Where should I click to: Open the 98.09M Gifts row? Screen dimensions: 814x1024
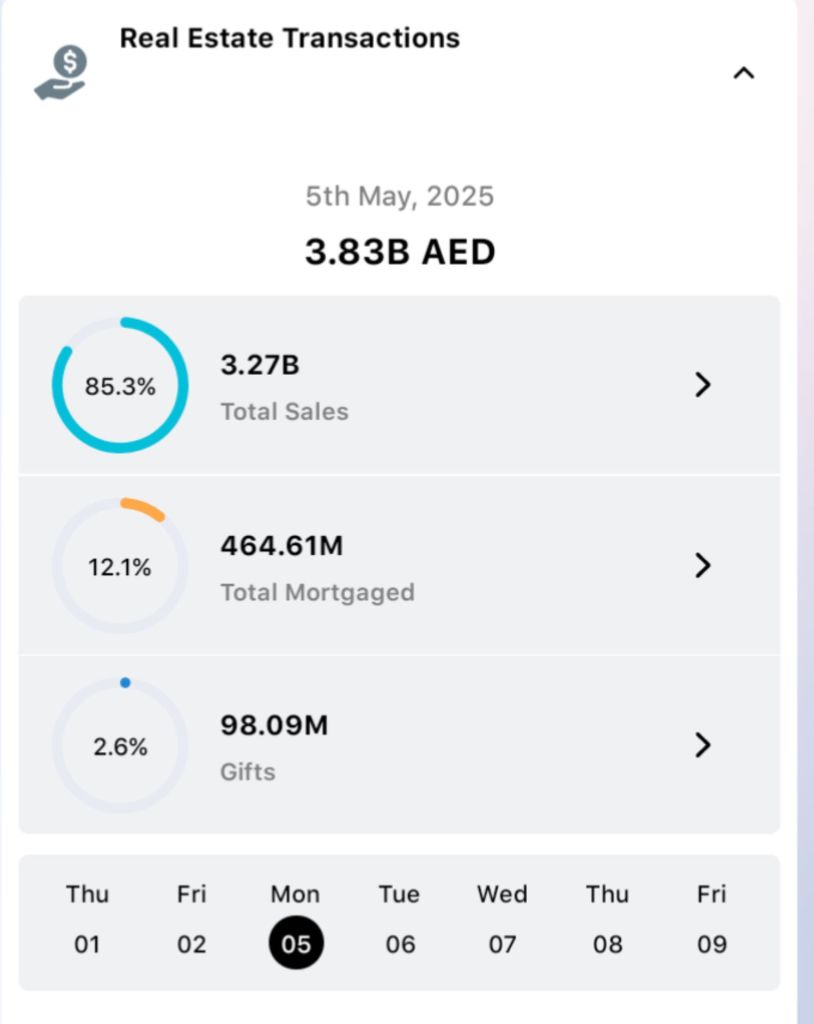coord(400,746)
